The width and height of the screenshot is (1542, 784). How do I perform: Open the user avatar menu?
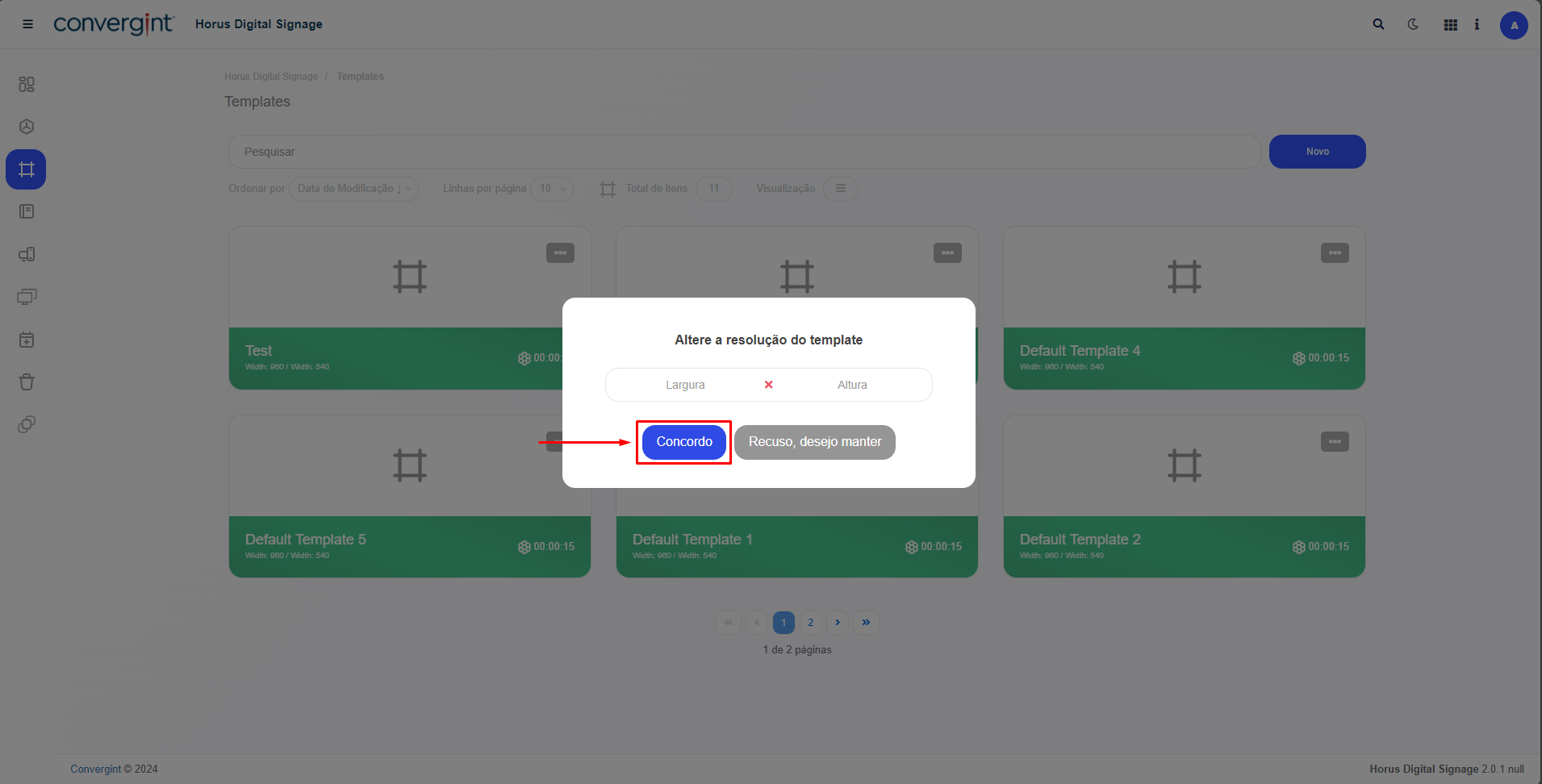click(x=1514, y=25)
